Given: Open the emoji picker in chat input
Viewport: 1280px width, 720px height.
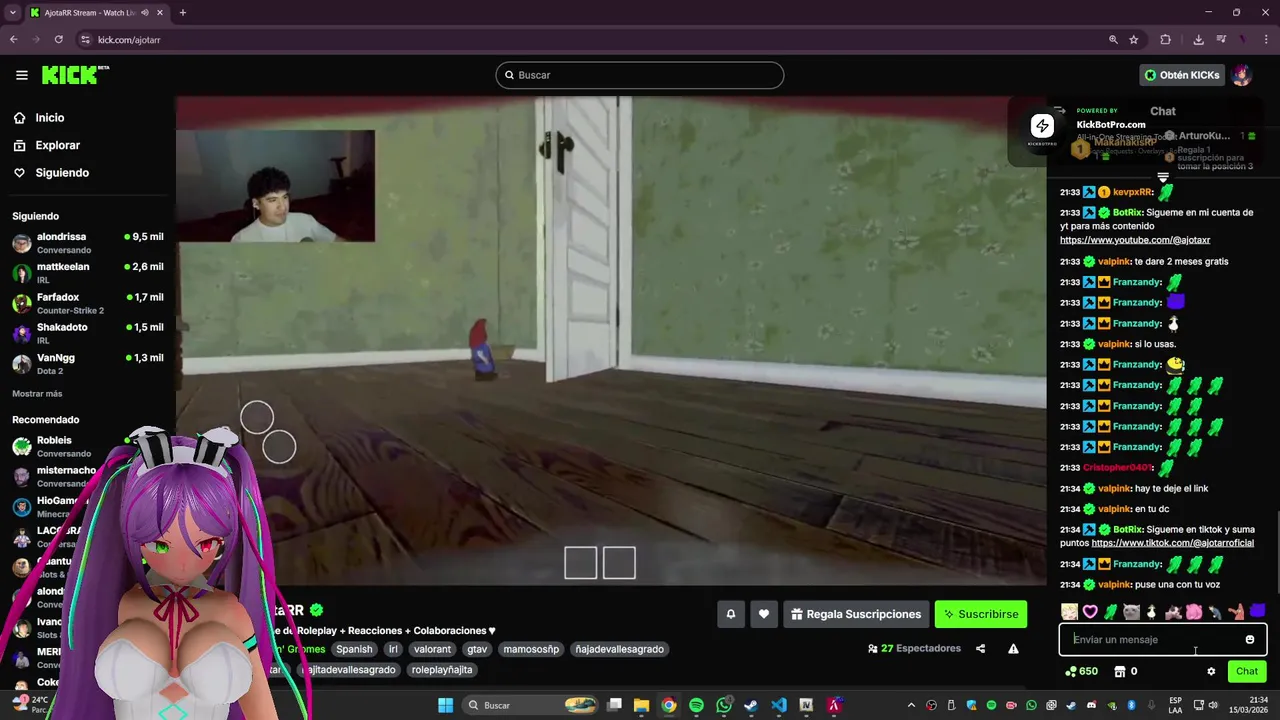Looking at the screenshot, I should point(1250,640).
